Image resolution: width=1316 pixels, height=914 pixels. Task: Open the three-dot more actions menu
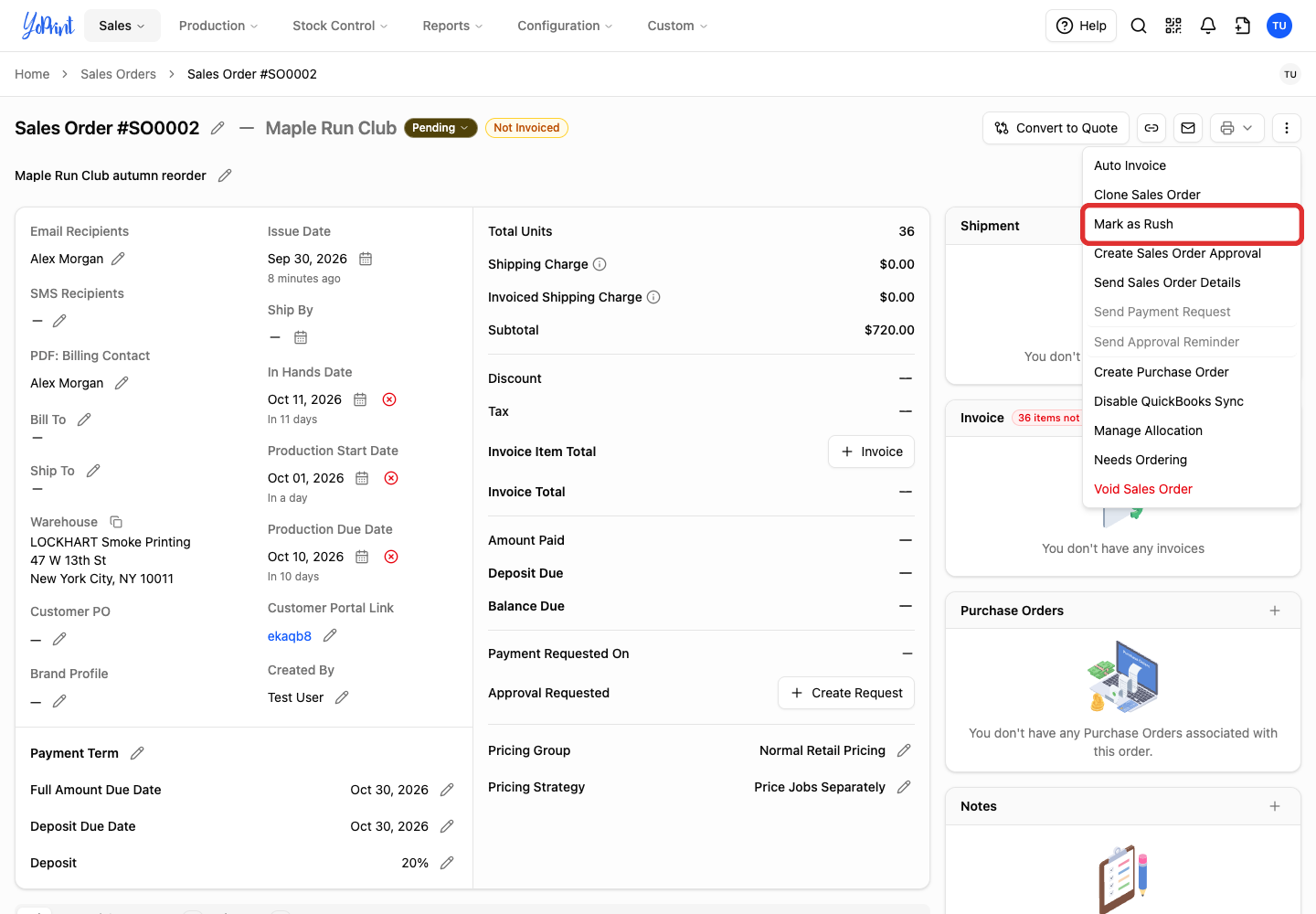[1287, 128]
